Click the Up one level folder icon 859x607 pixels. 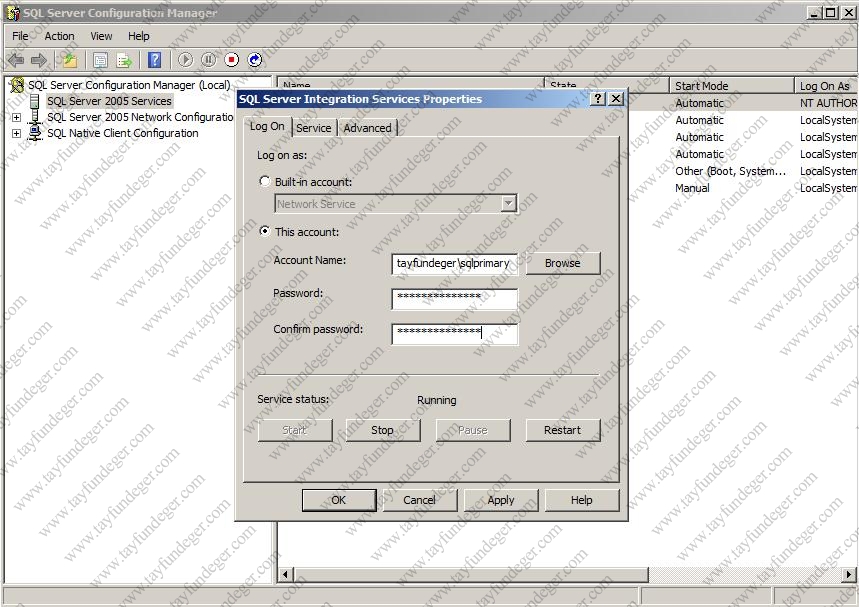70,60
